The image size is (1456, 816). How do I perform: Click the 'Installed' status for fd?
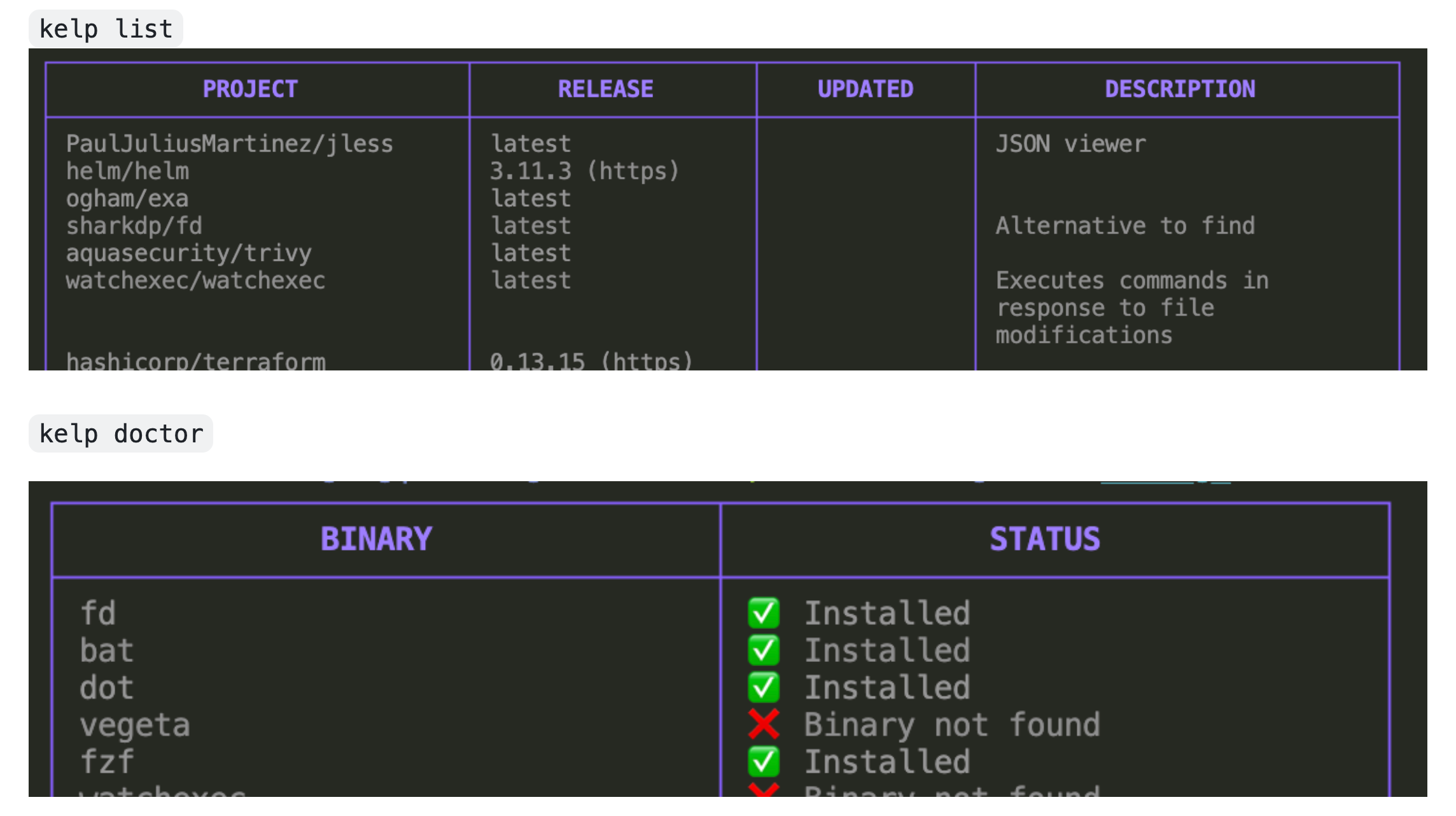(888, 613)
